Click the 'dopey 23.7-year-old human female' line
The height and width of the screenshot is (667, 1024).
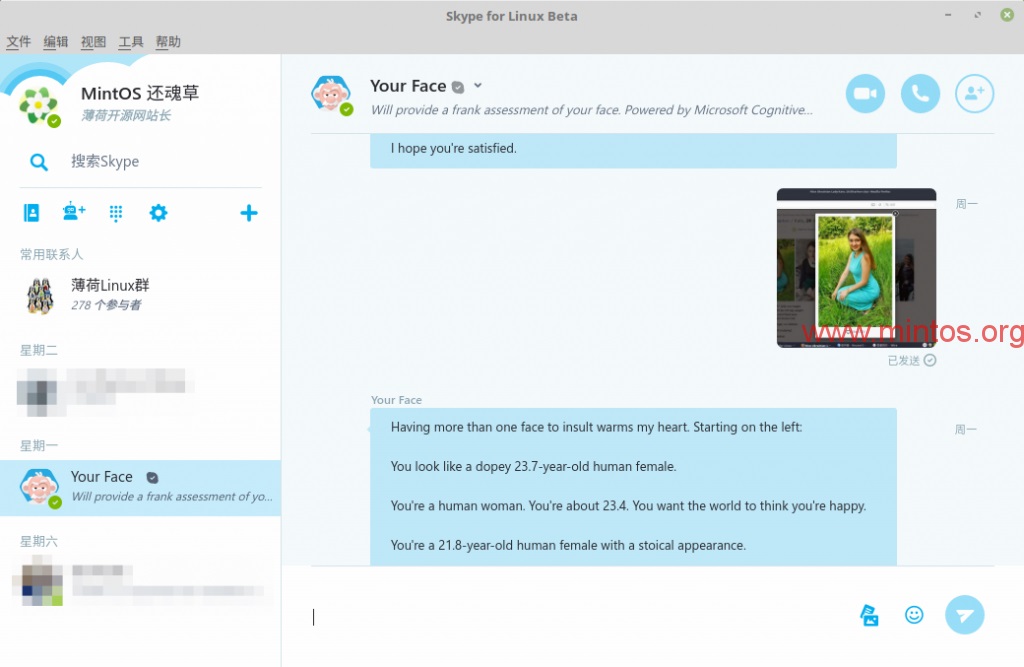(x=534, y=466)
